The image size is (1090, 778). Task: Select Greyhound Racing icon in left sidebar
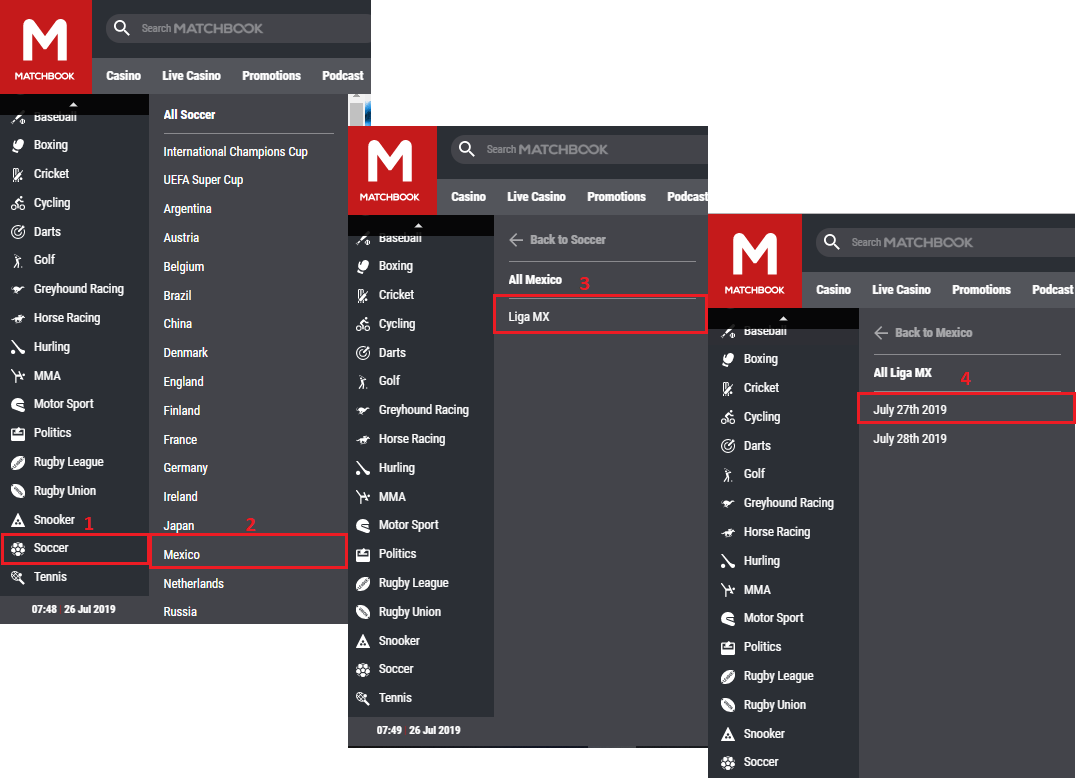pyautogui.click(x=18, y=289)
